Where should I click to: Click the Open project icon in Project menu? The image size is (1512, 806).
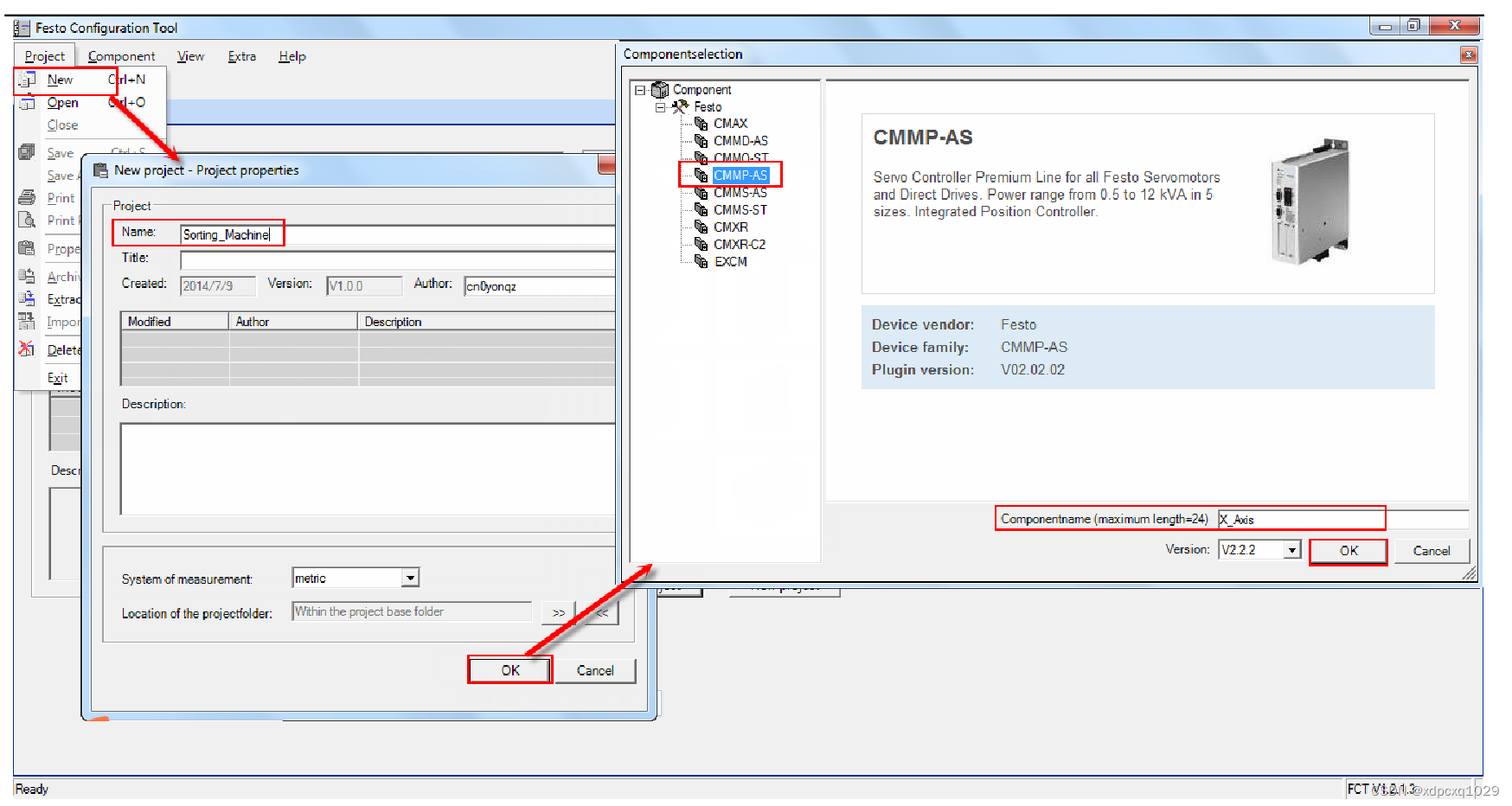coord(26,102)
